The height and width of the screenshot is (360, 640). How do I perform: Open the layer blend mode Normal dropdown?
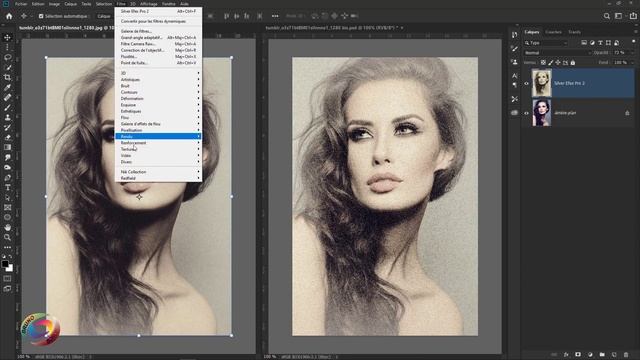click(x=558, y=53)
